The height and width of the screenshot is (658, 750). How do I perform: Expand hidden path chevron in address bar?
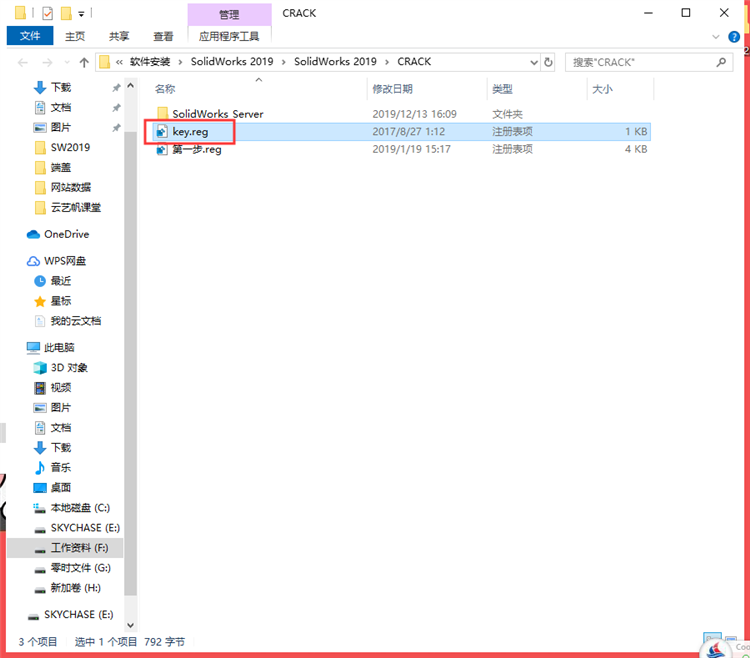coord(119,62)
